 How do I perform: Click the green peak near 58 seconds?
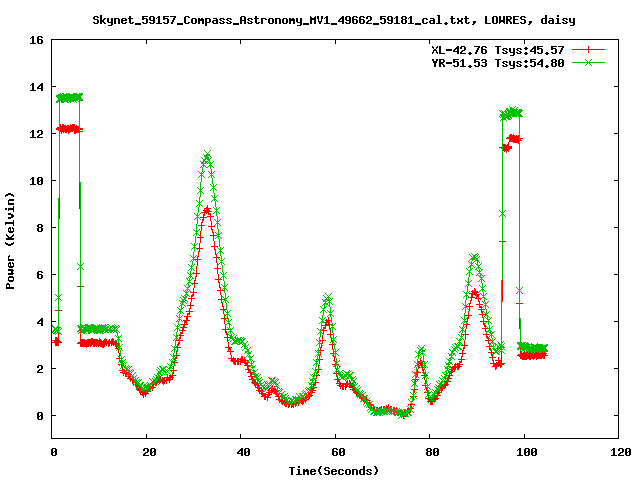click(x=327, y=297)
